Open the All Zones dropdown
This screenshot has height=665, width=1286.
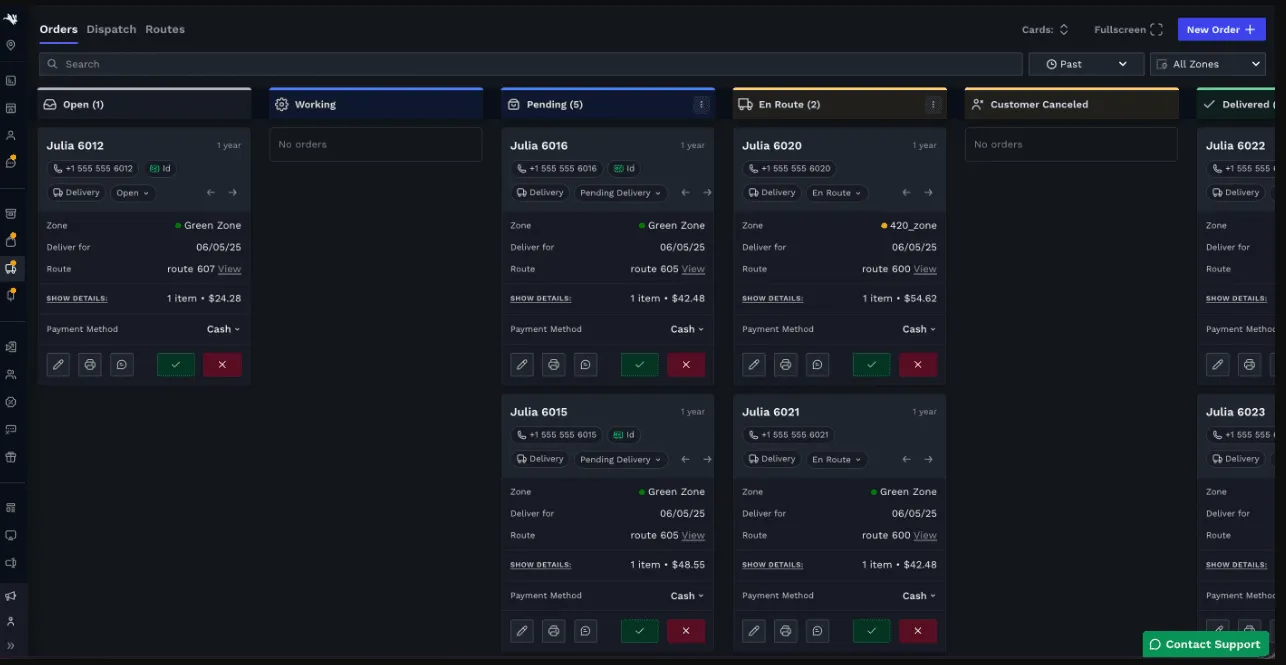point(1208,64)
